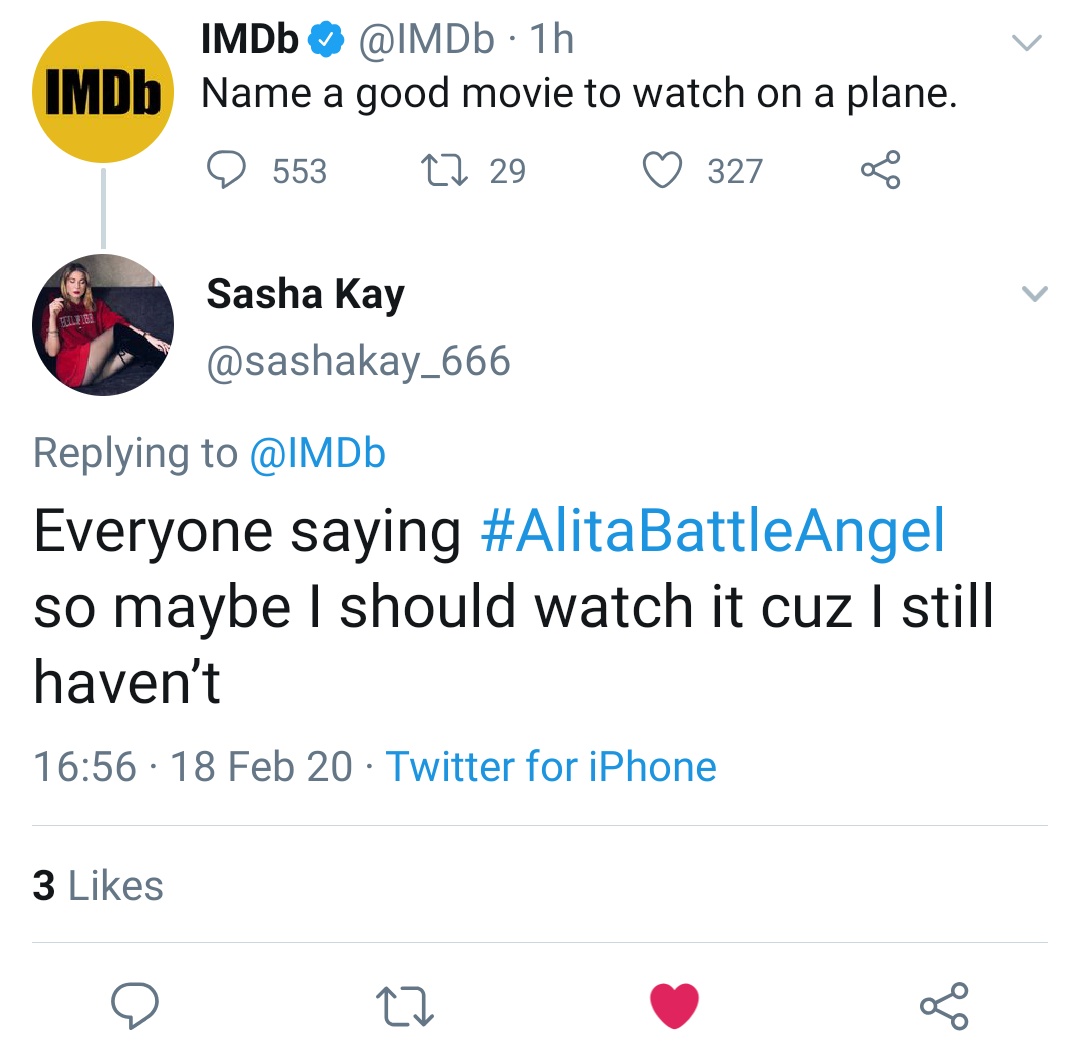Open the Sasha Kay display name
This screenshot has width=1080, height=1060.
[x=305, y=294]
